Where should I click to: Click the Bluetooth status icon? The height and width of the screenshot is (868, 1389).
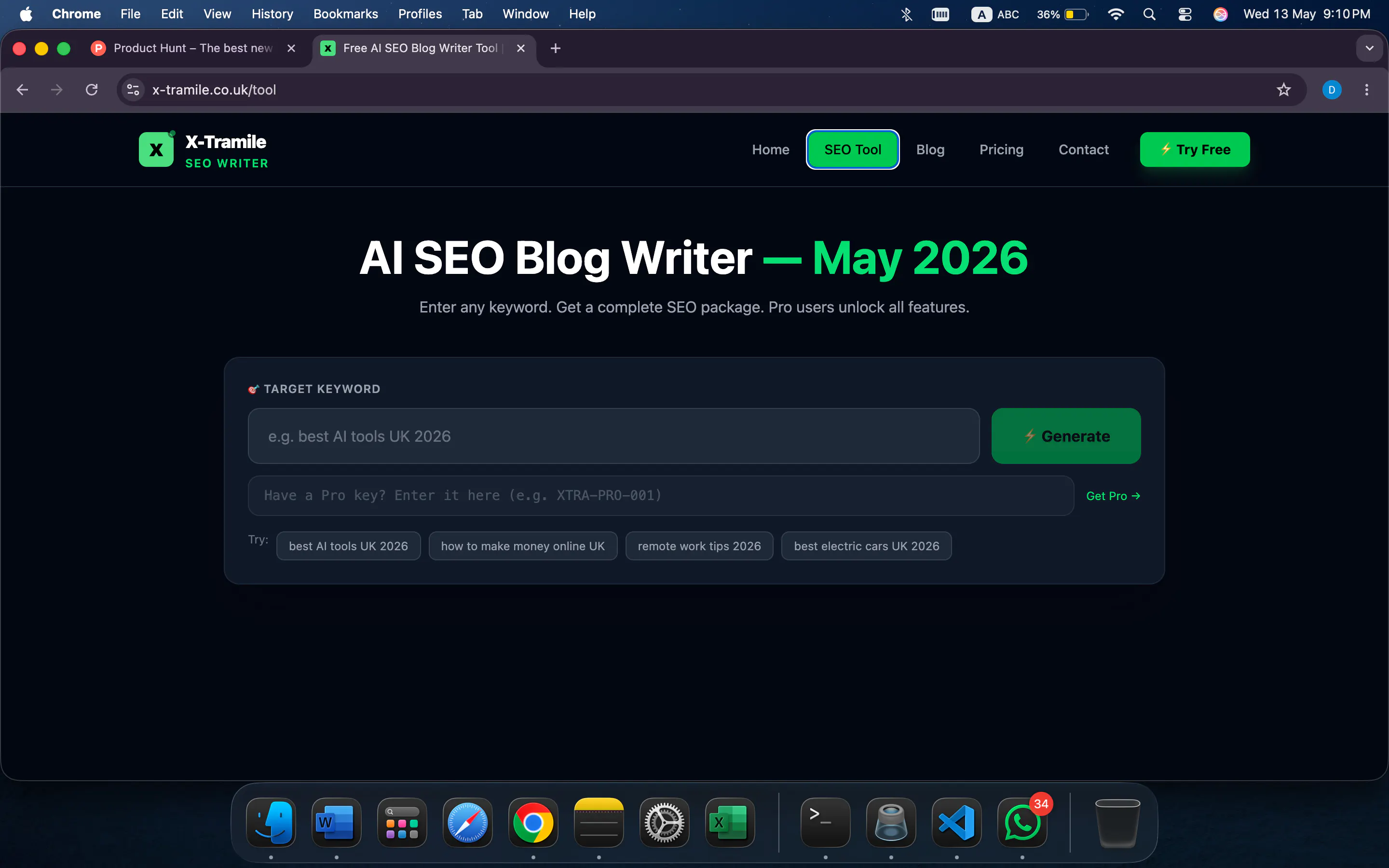pyautogui.click(x=906, y=14)
